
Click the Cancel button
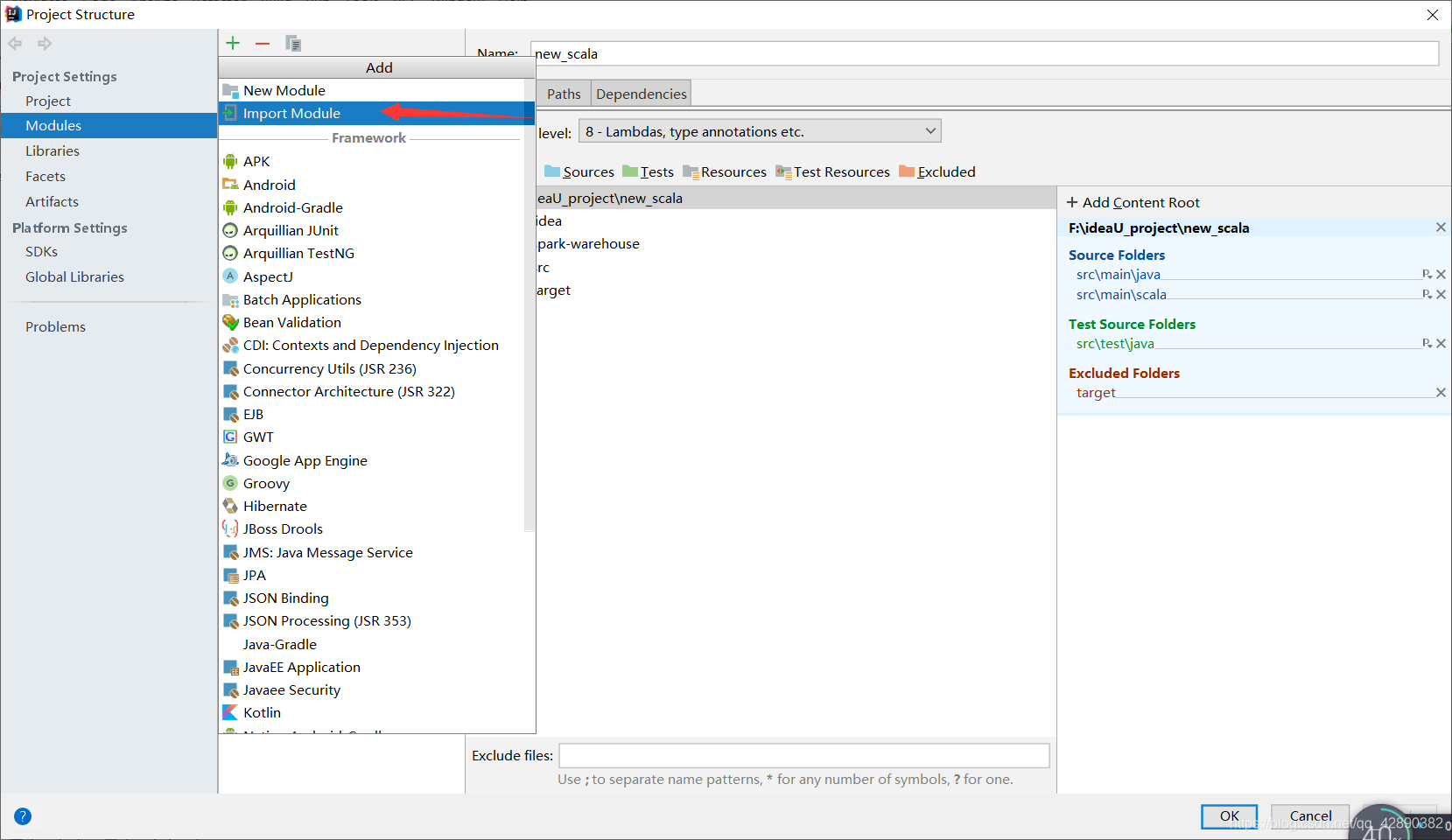[1310, 815]
